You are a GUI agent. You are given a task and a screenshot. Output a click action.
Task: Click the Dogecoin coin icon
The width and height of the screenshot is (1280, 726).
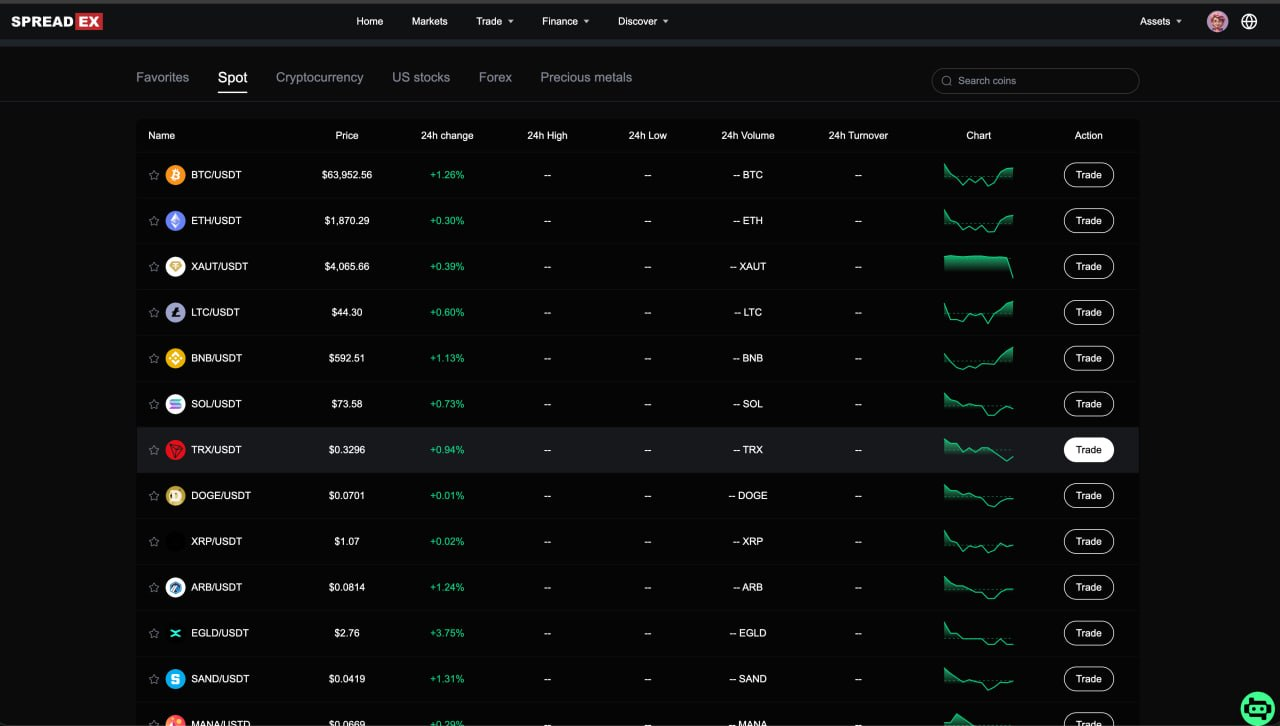point(176,496)
